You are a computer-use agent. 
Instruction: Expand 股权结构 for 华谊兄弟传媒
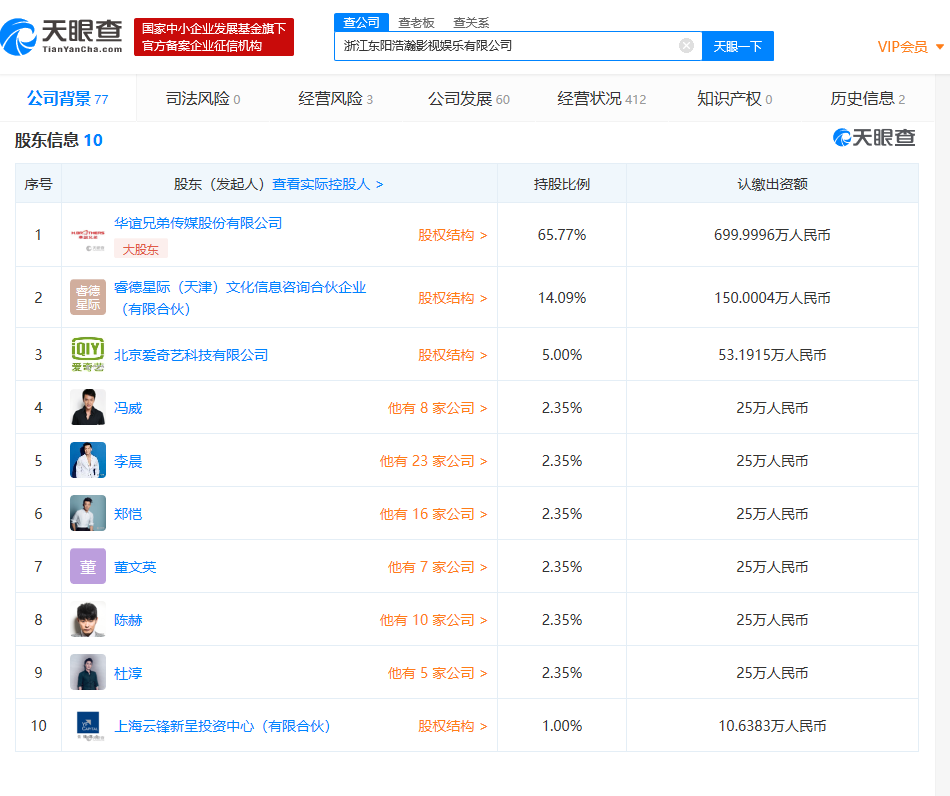(452, 236)
